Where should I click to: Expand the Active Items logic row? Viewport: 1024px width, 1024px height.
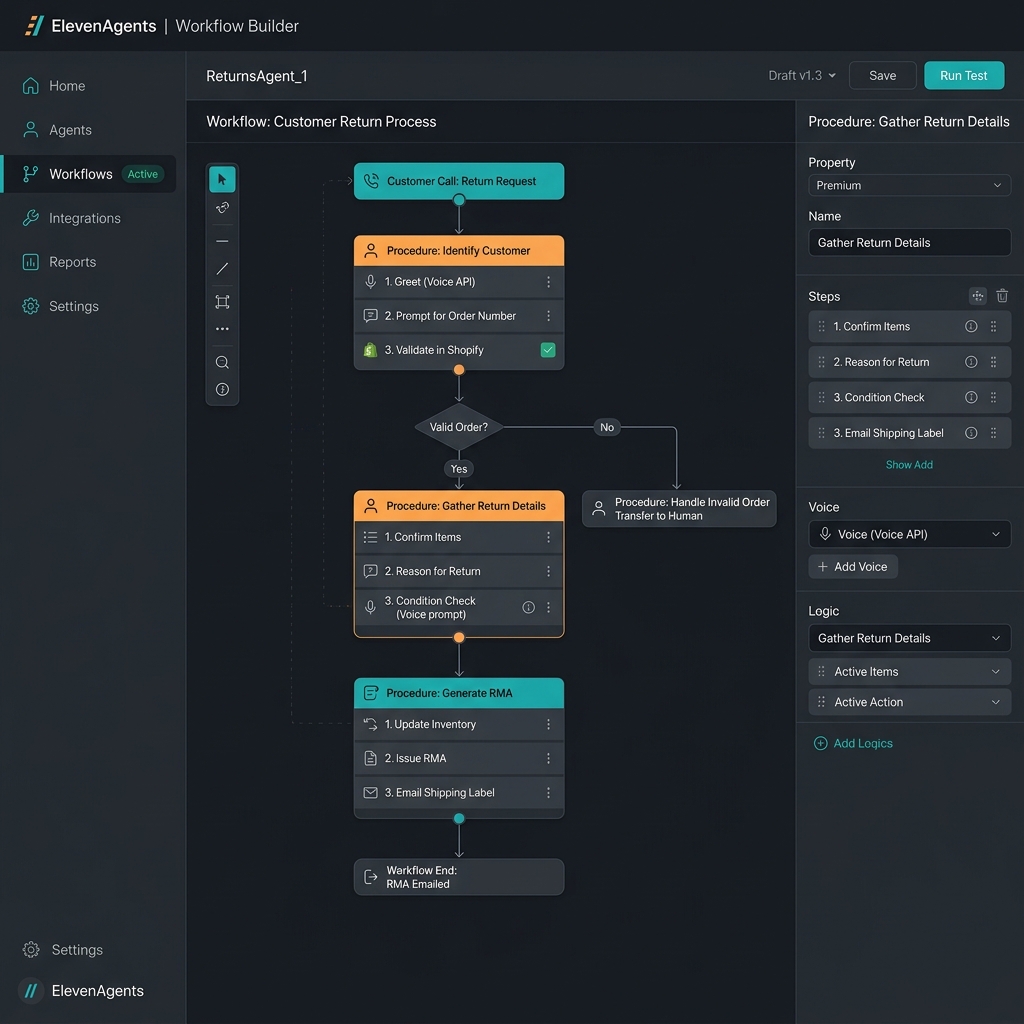[x=909, y=671]
